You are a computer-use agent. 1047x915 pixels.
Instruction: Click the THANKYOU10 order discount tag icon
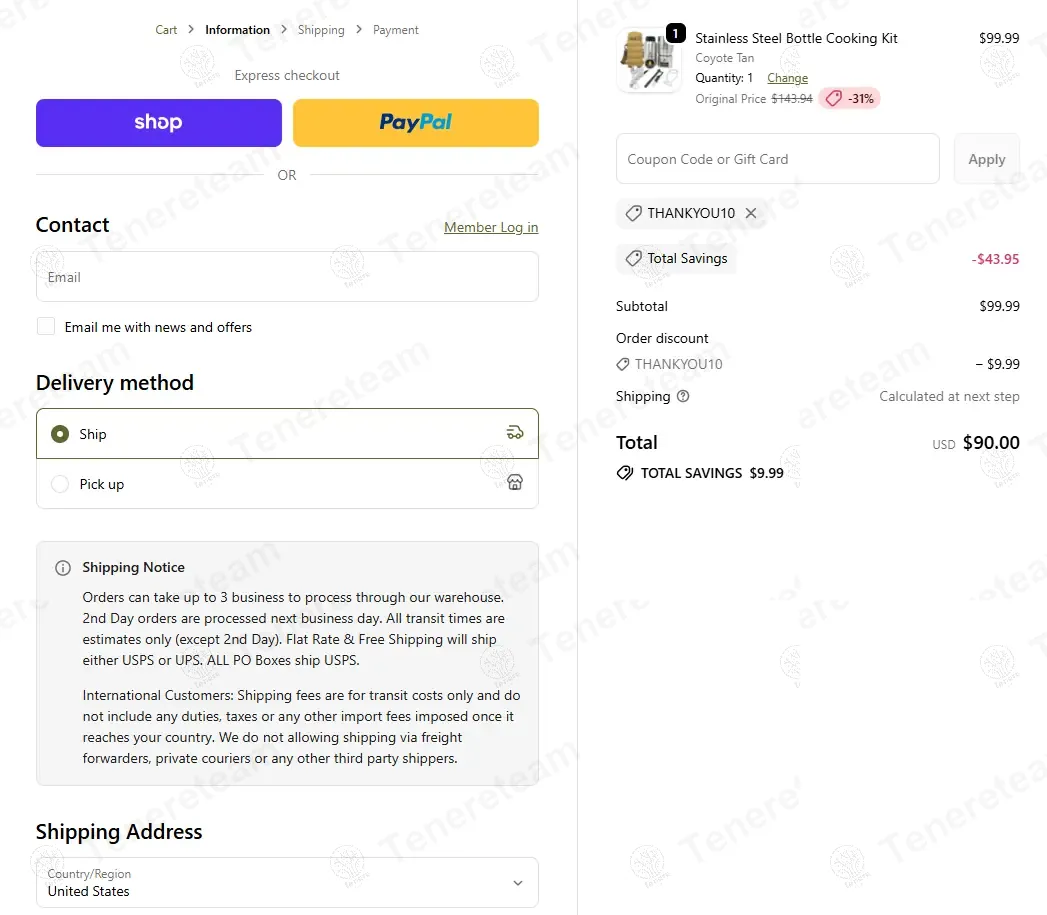(622, 364)
